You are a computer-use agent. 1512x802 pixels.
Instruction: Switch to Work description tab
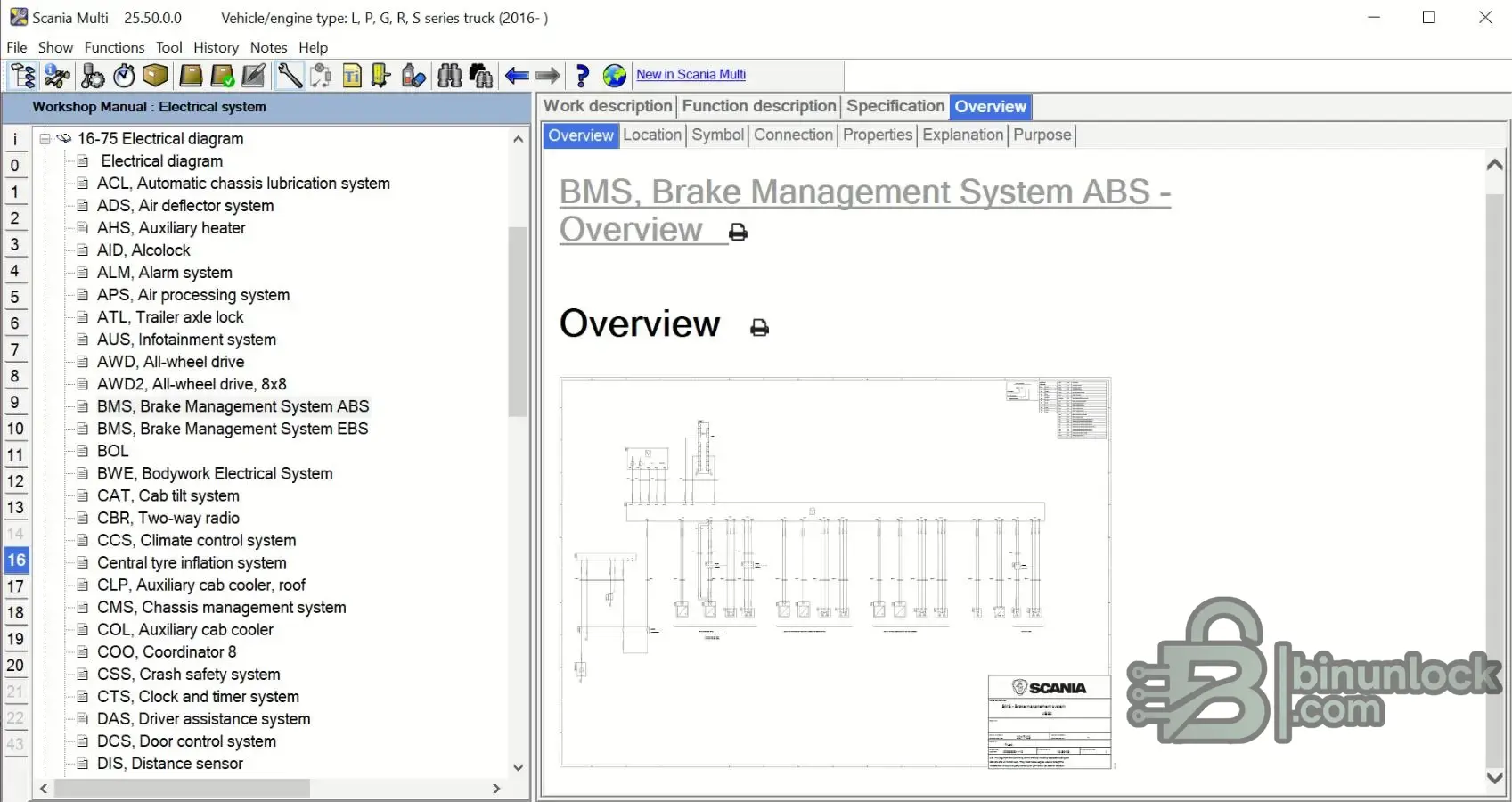coord(608,106)
